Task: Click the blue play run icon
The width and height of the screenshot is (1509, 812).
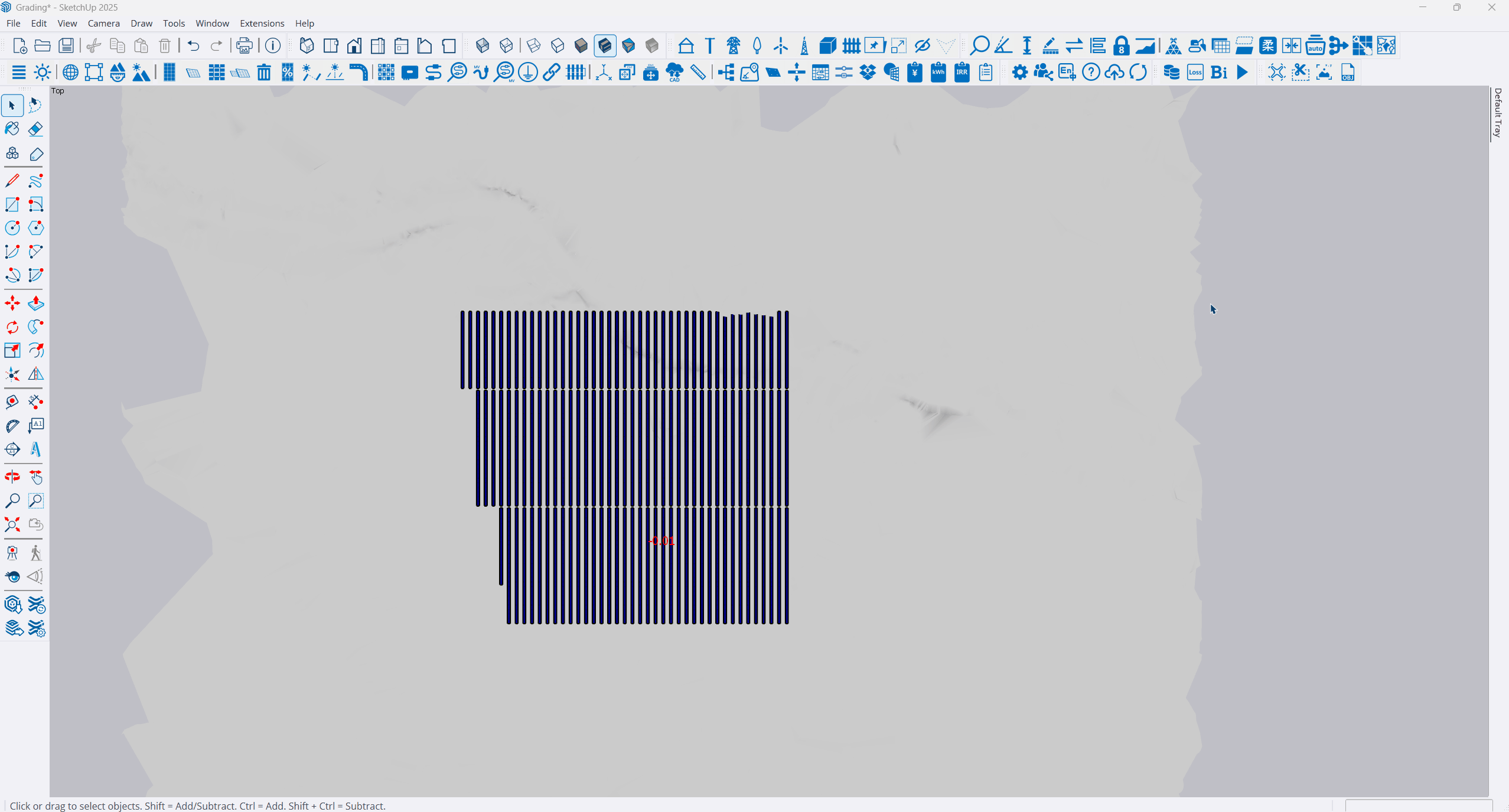Action: (1243, 73)
